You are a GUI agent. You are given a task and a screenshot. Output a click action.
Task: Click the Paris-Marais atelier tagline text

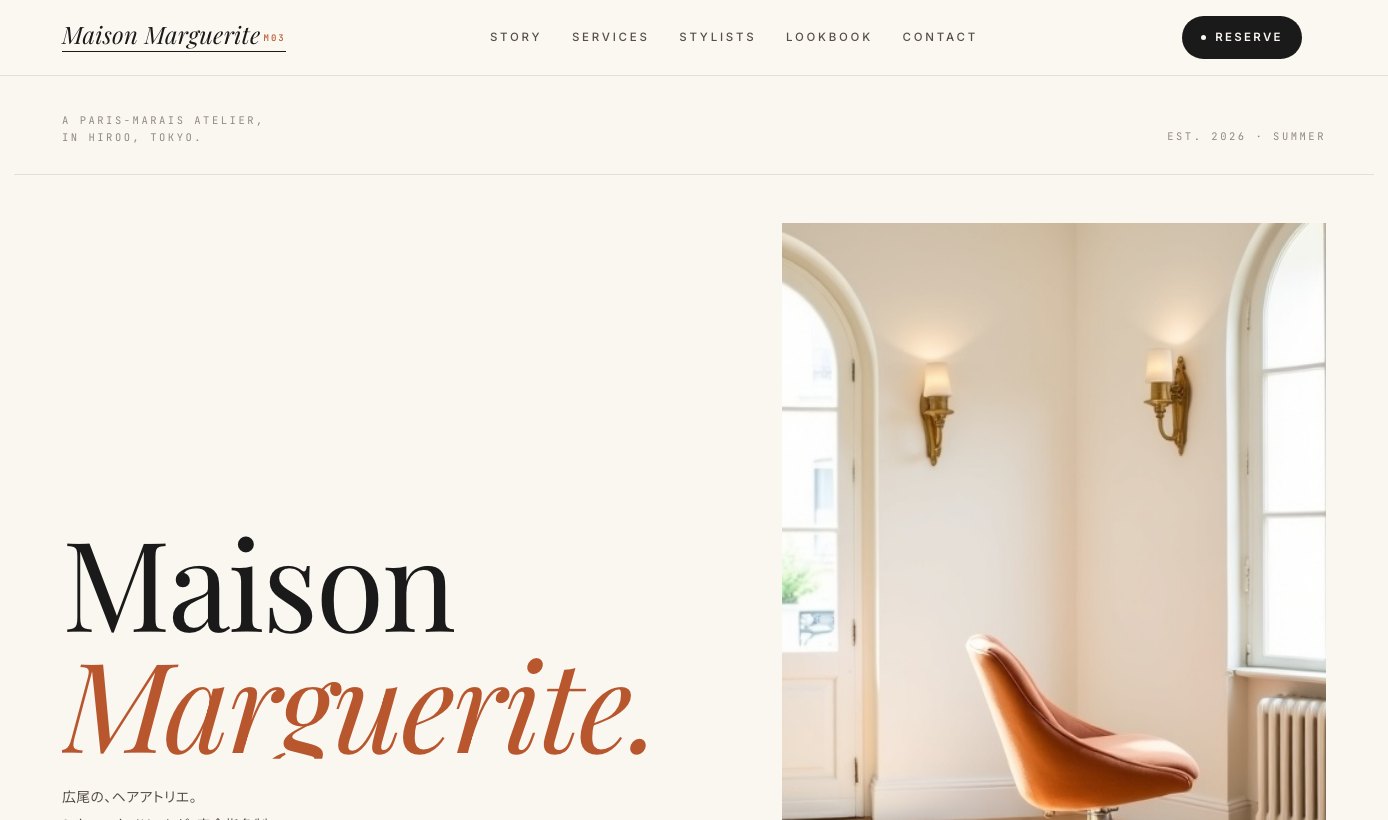click(163, 129)
